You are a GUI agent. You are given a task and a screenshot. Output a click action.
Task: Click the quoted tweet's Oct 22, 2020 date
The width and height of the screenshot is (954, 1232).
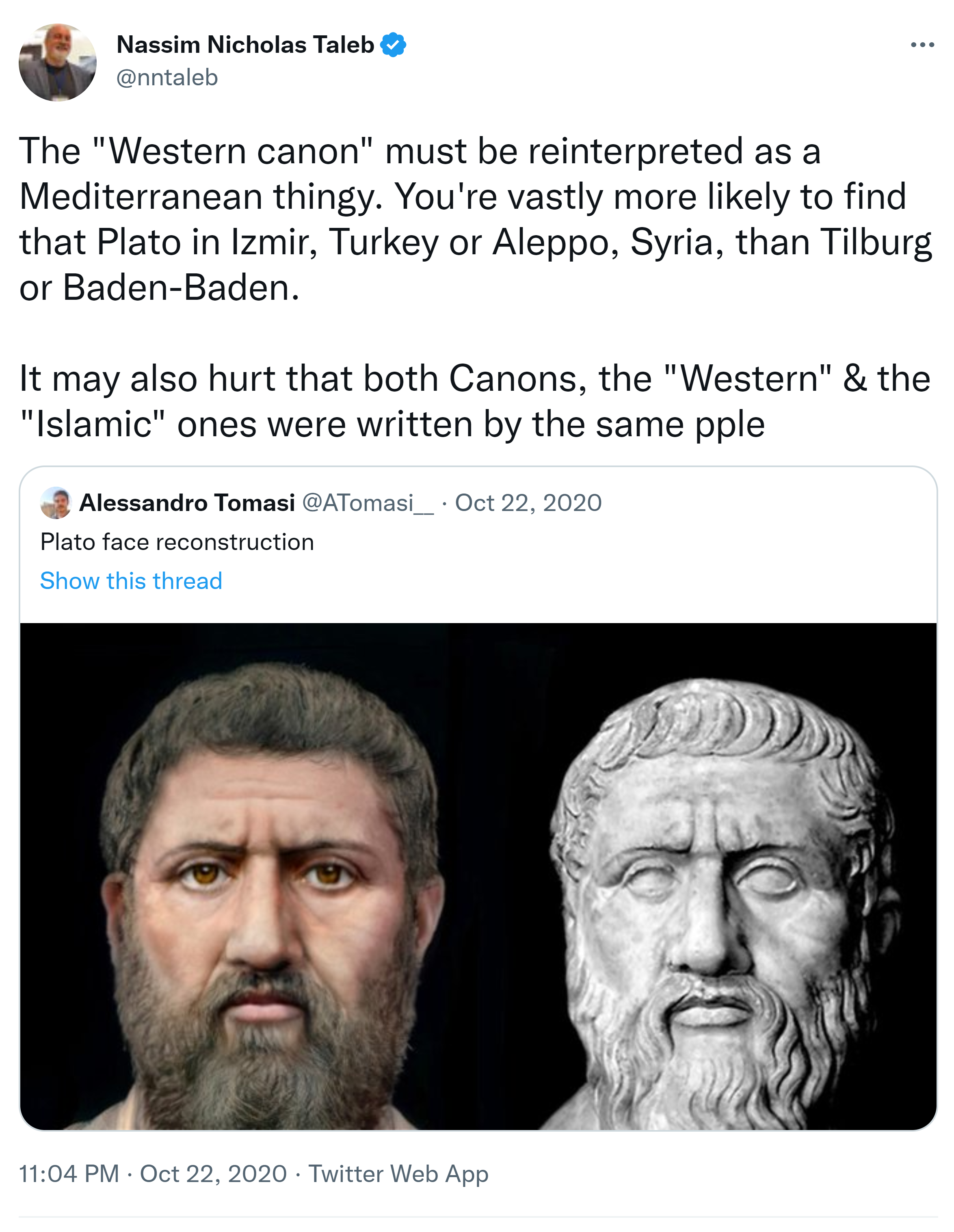click(x=528, y=502)
